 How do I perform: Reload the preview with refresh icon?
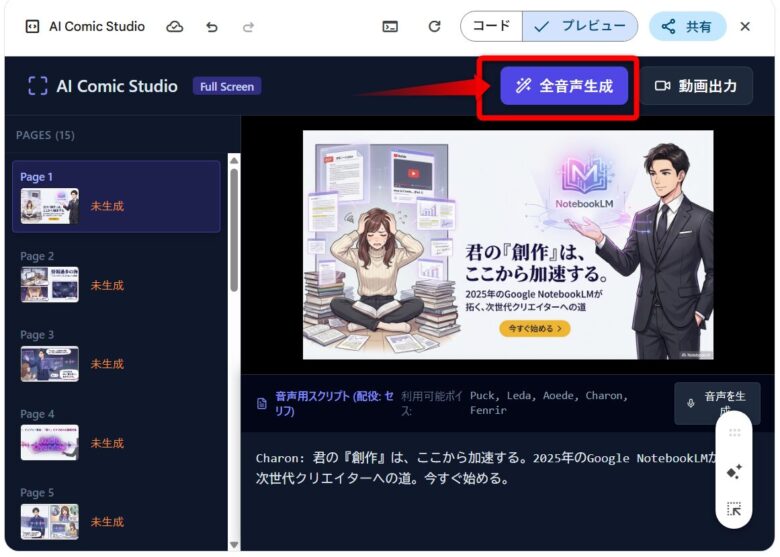tap(434, 27)
